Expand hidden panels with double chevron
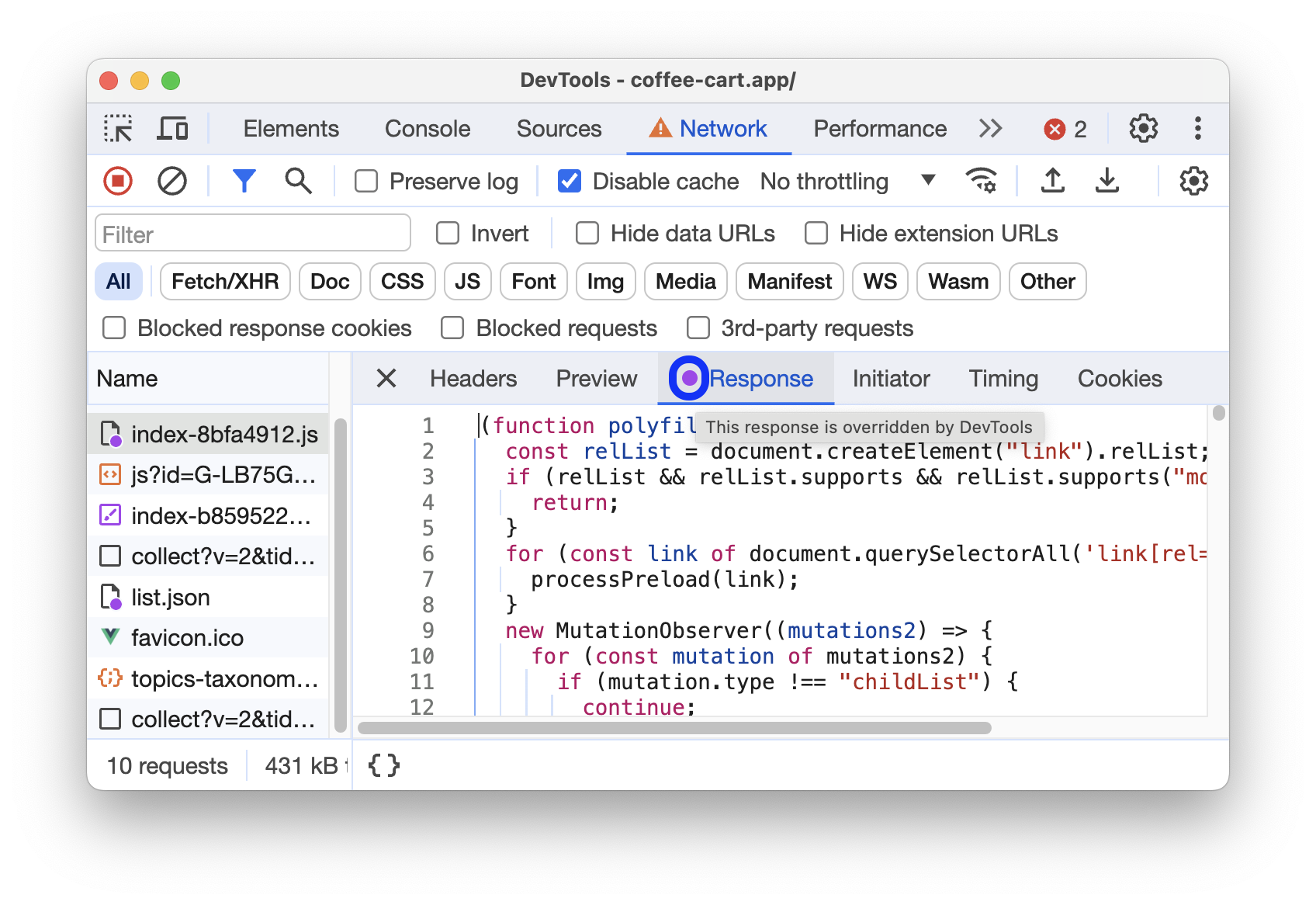 990,128
